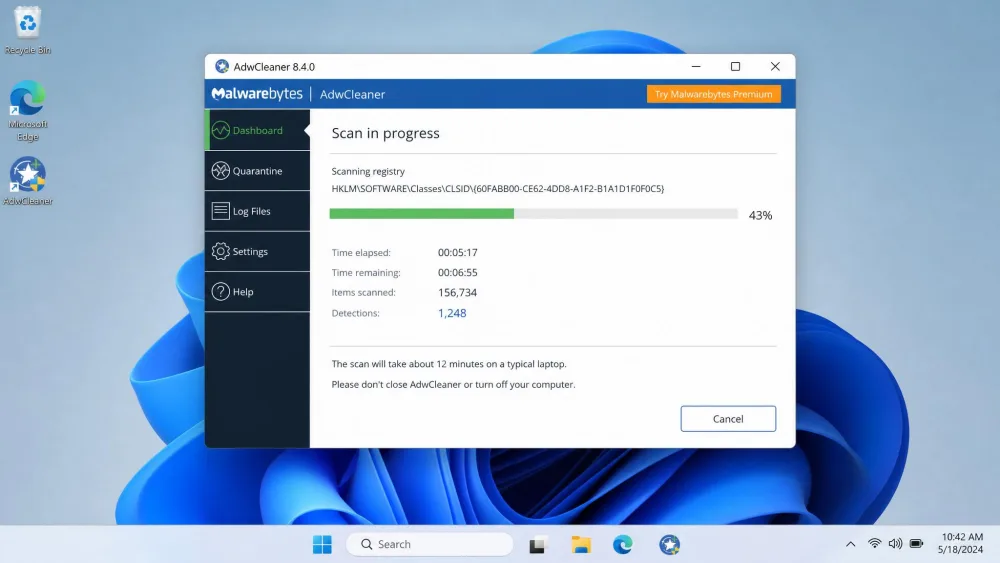Click AdwCleaner icon on the taskbar
1000x563 pixels.
[x=670, y=545]
